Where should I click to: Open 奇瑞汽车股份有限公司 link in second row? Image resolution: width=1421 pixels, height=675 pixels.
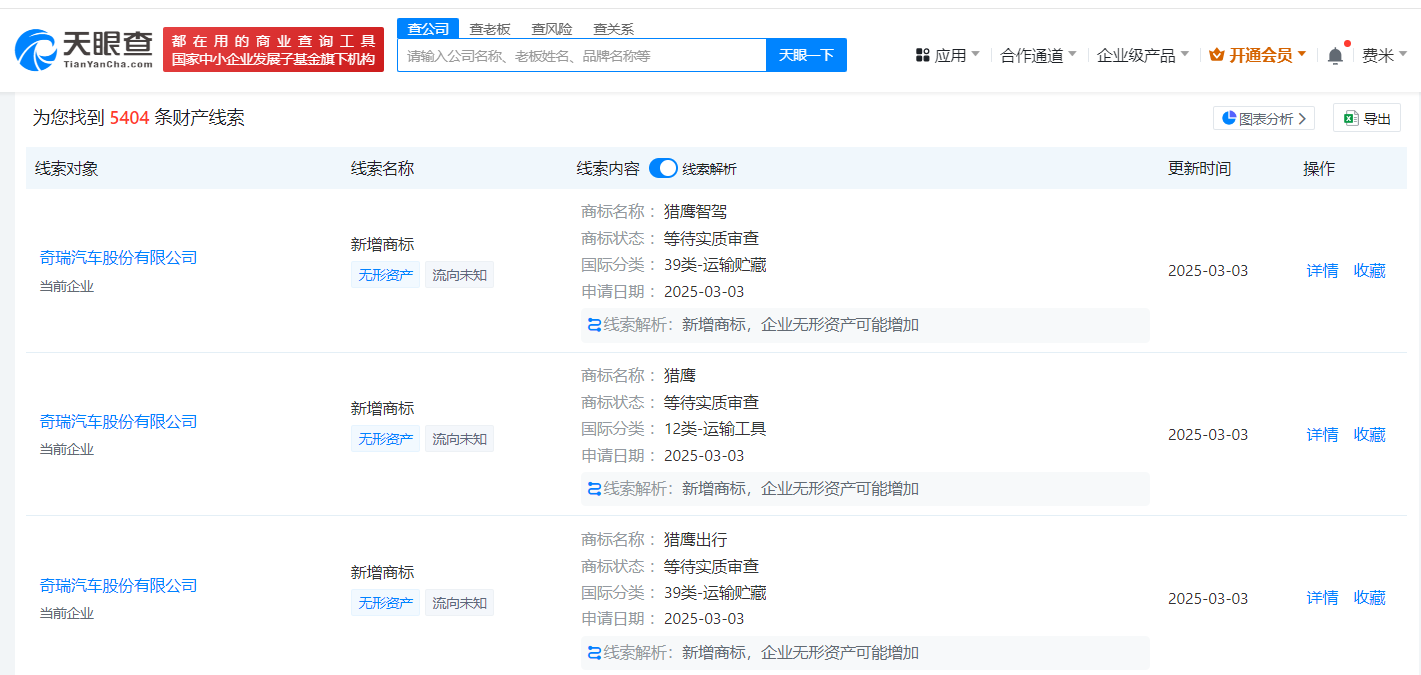[118, 422]
